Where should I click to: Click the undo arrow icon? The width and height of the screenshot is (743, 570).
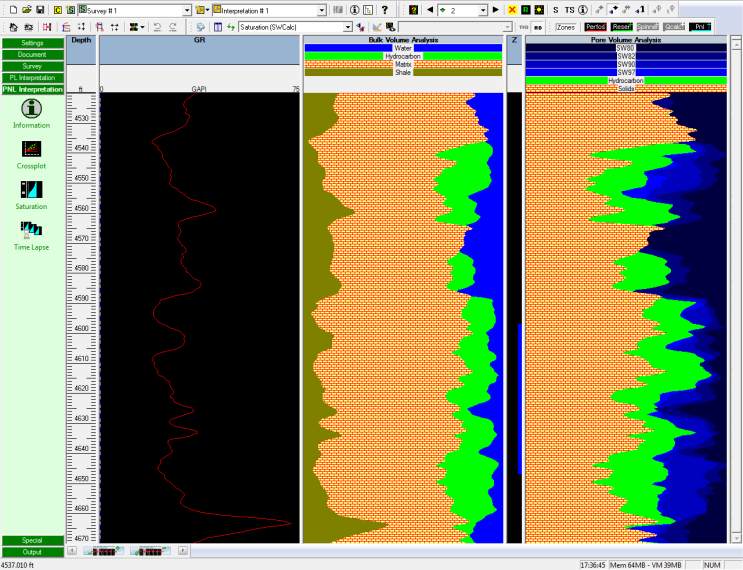tap(157, 27)
